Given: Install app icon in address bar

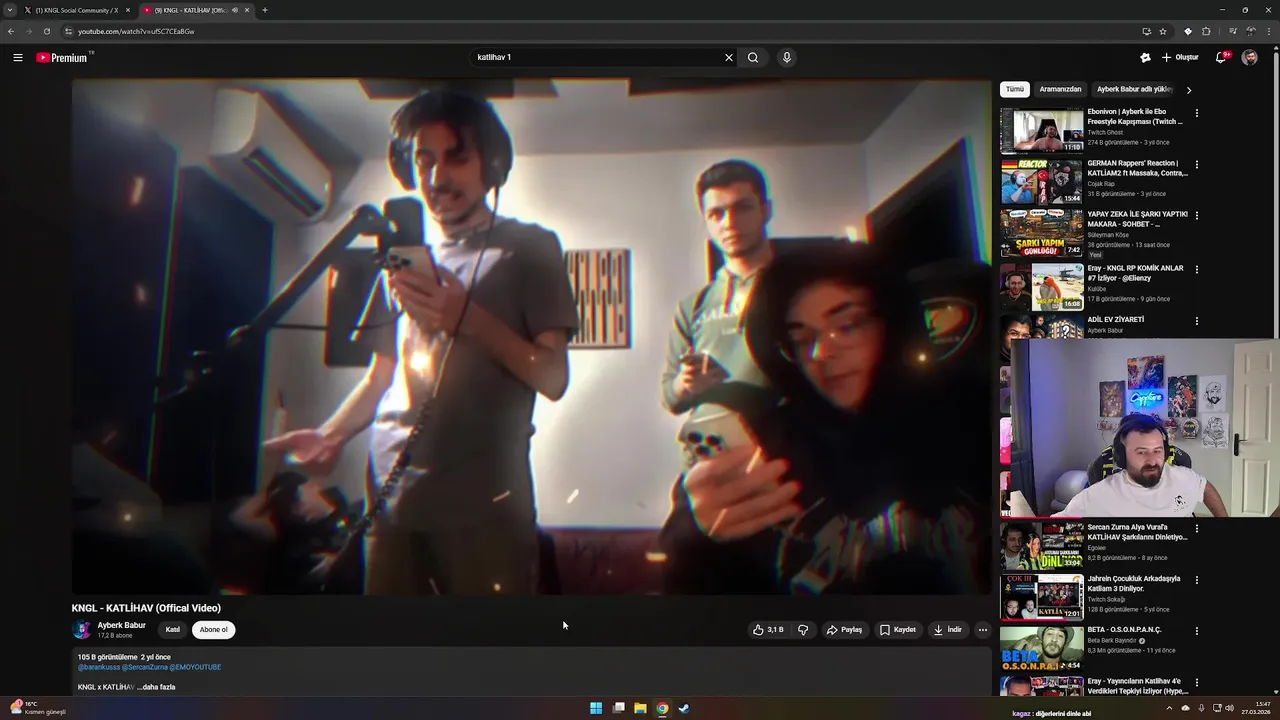Looking at the screenshot, I should pos(1146,32).
